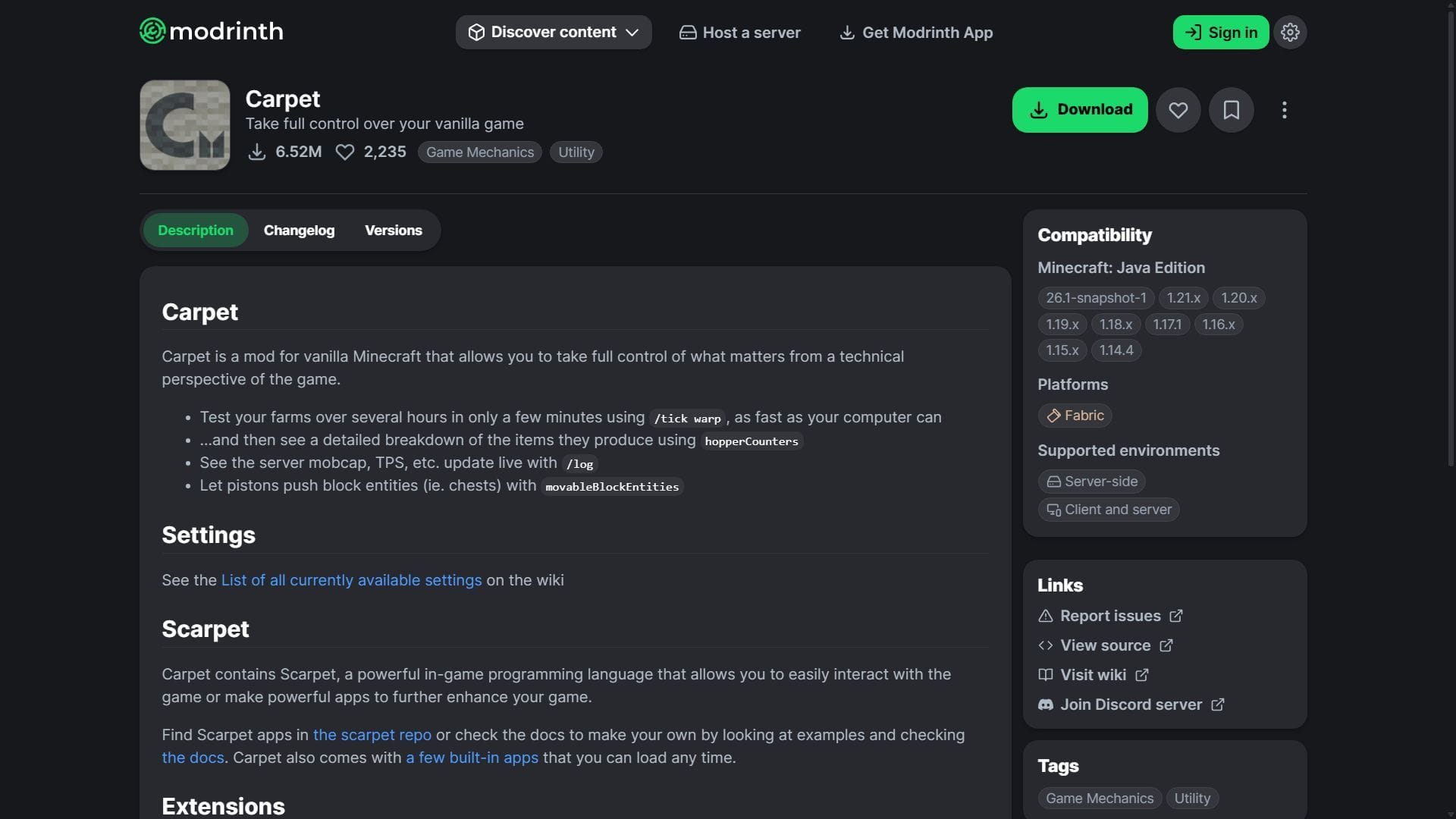Open the list of available settings link
This screenshot has height=819, width=1456.
tap(351, 580)
